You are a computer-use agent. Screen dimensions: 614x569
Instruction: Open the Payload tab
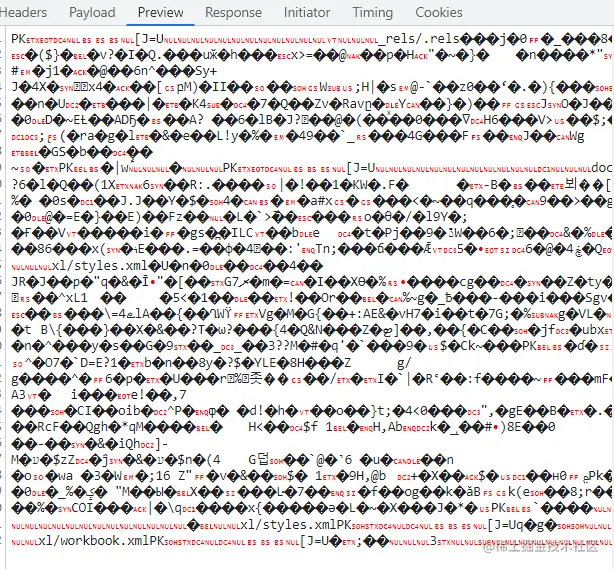(x=92, y=13)
